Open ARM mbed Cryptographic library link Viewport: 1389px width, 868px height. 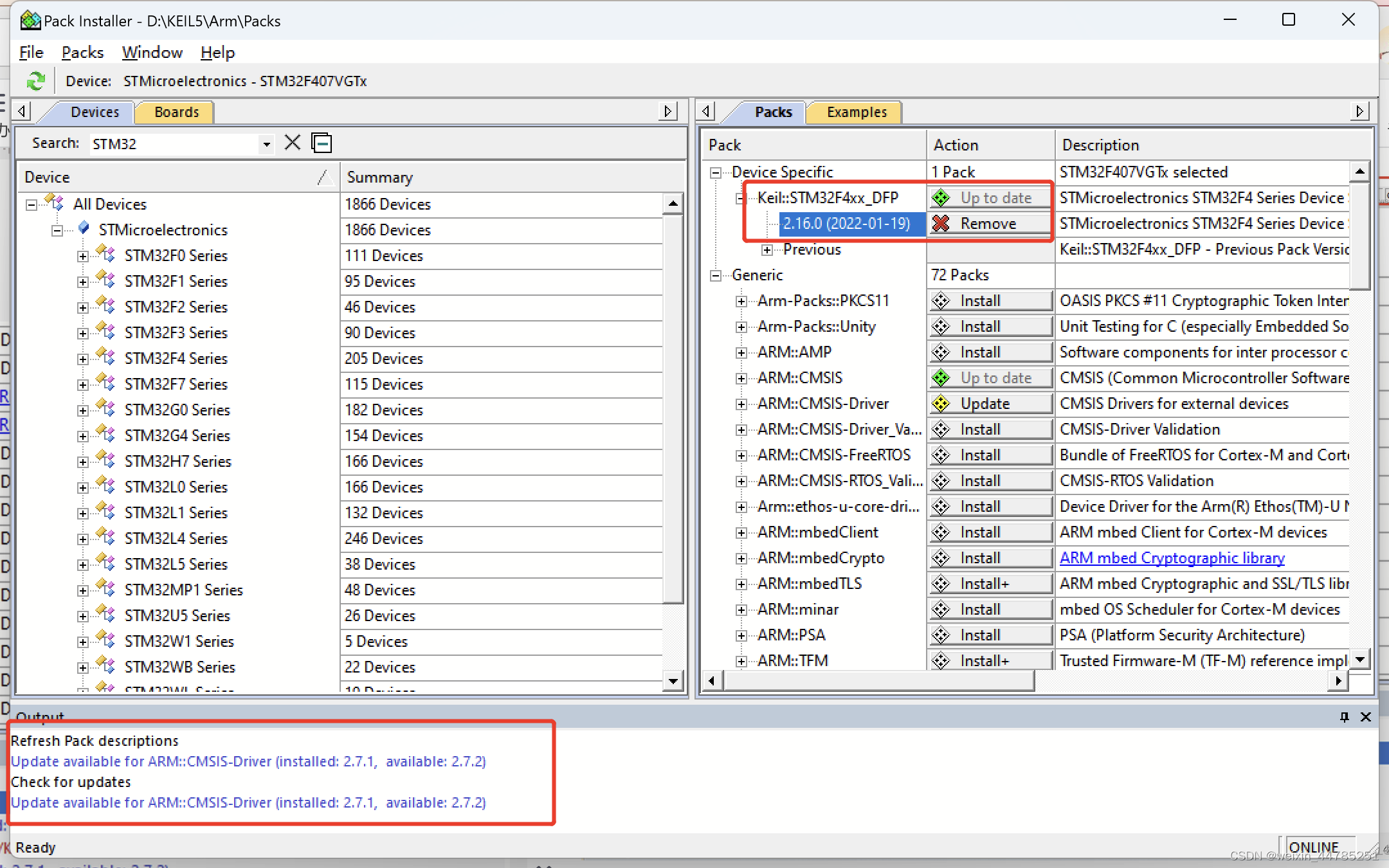pyautogui.click(x=1172, y=558)
